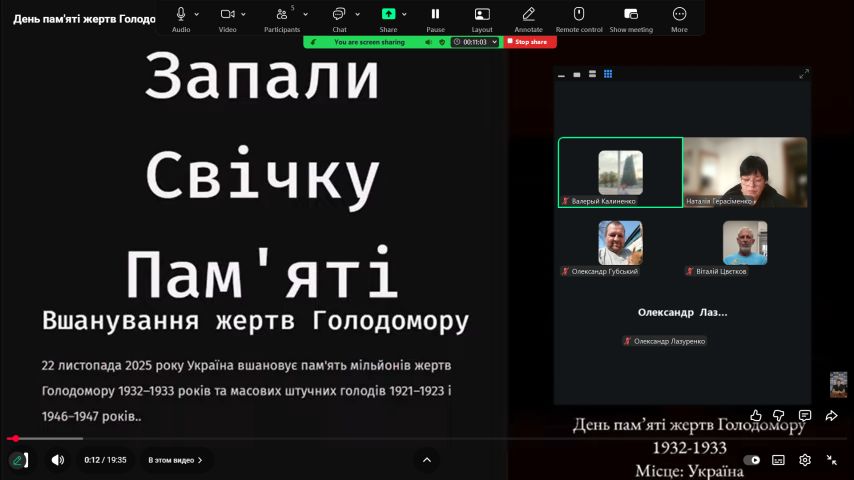The width and height of the screenshot is (854, 480).
Task: Open the Annotate tool
Action: [528, 16]
